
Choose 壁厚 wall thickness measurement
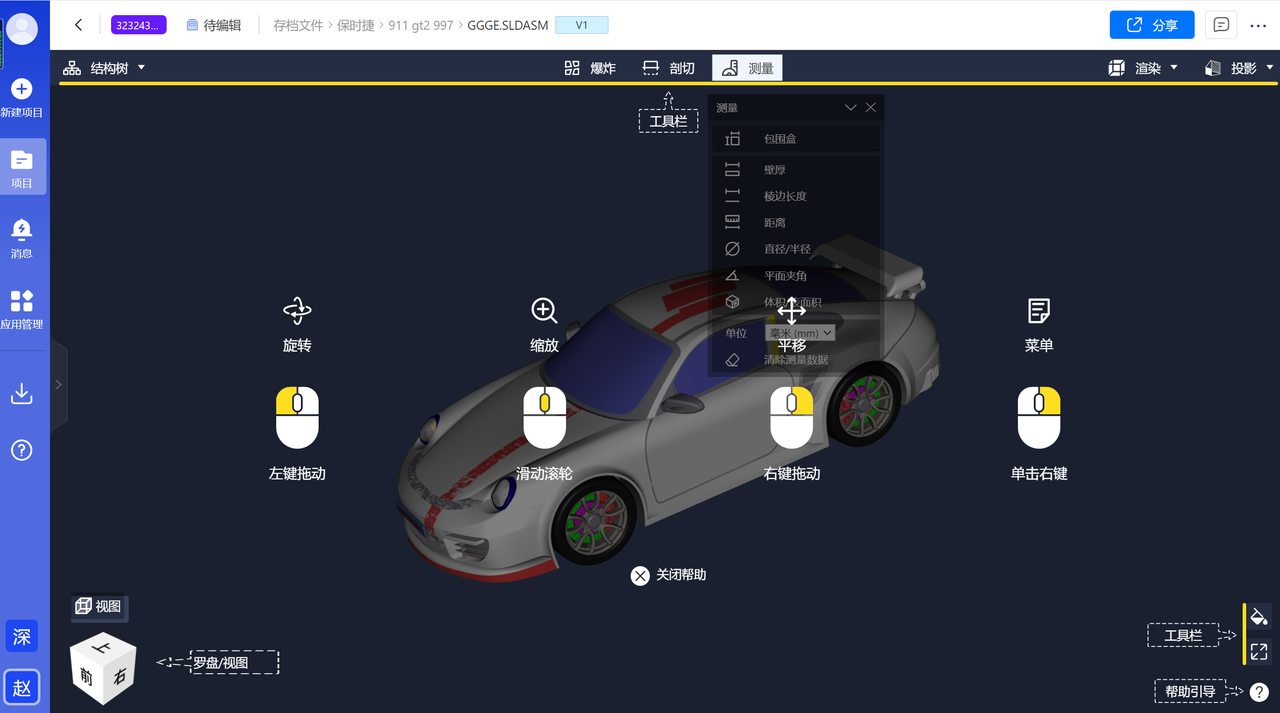point(797,170)
